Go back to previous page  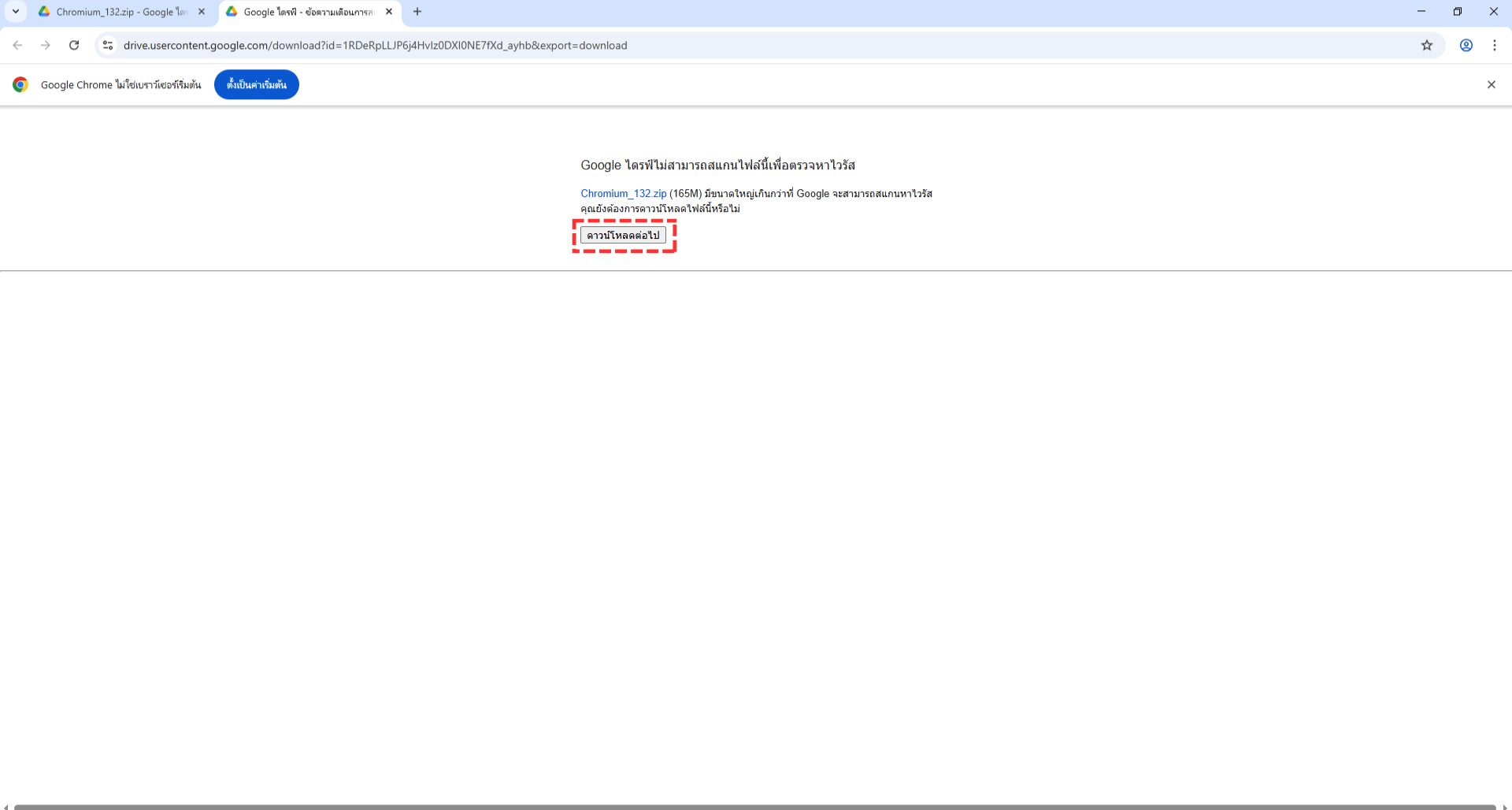(17, 46)
